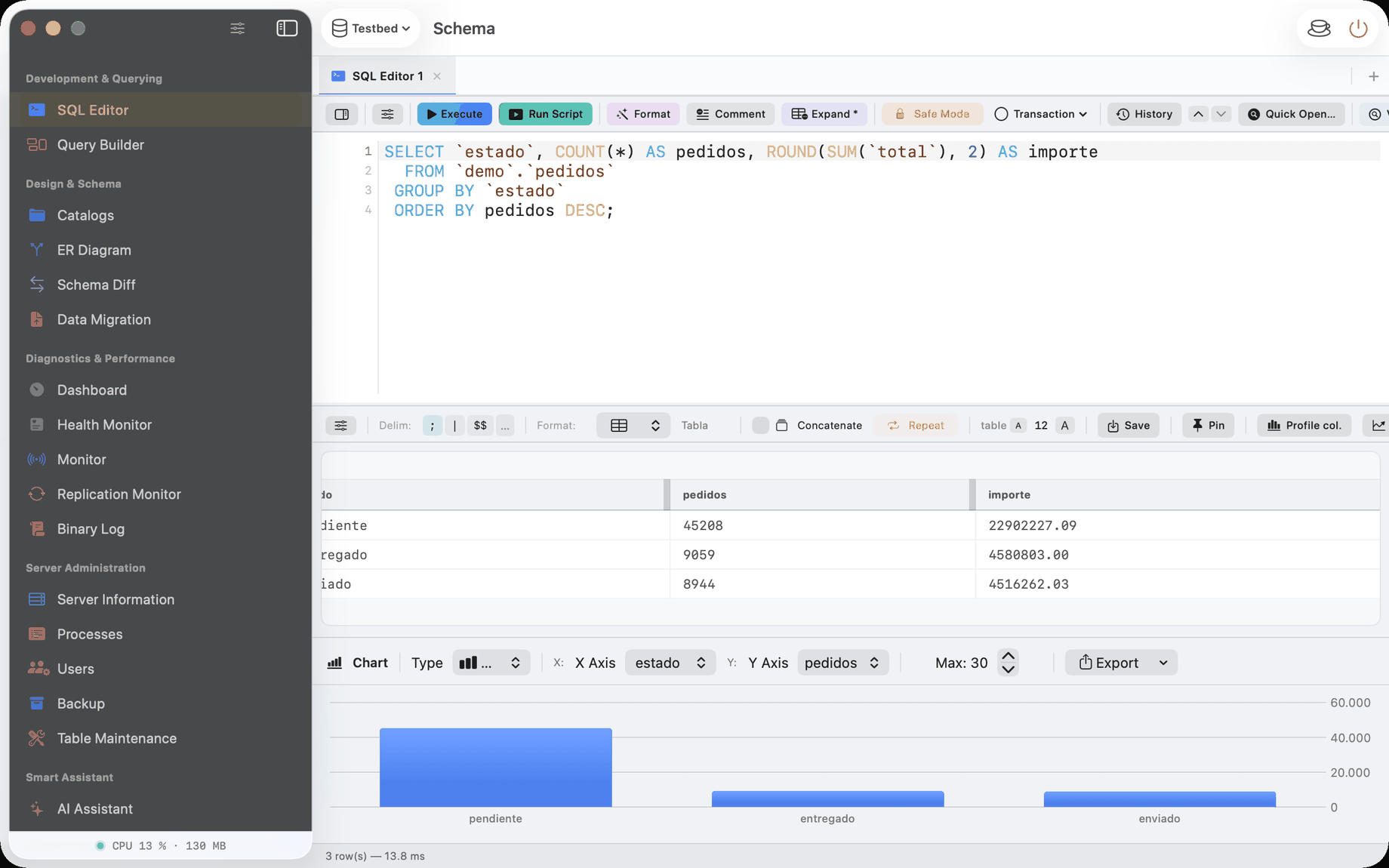Open the result Format selector

coord(633,426)
